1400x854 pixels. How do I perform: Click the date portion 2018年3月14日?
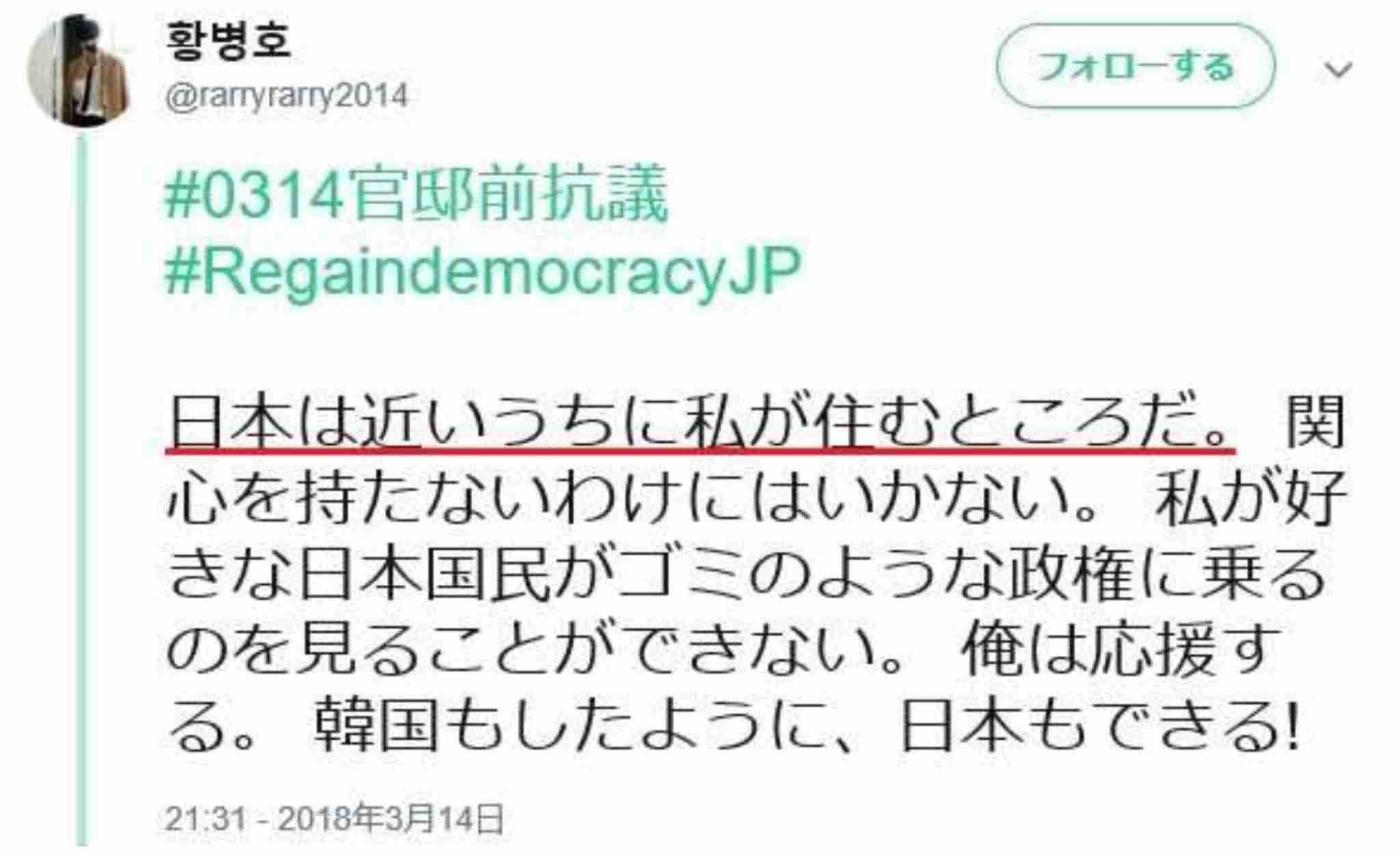pyautogui.click(x=391, y=818)
